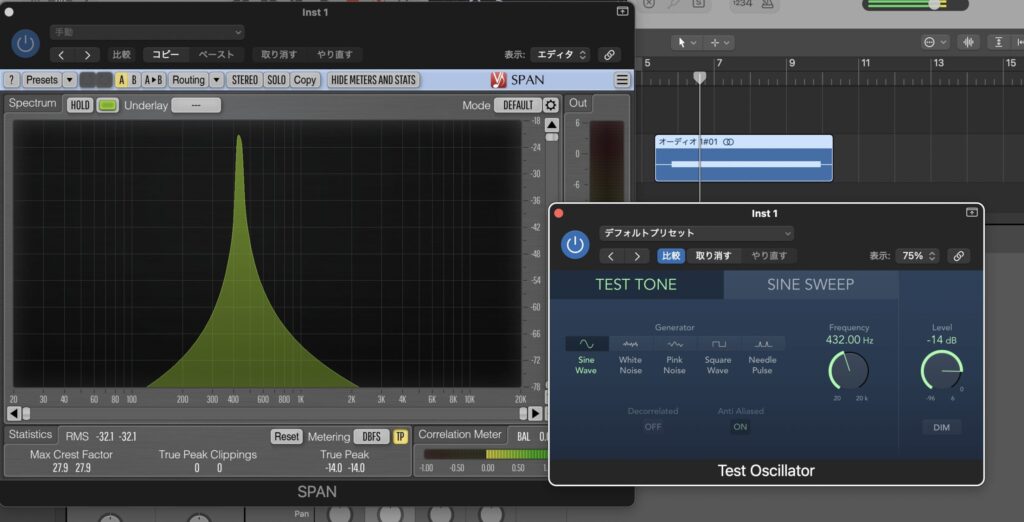Select the White Noise generator icon
The width and height of the screenshot is (1024, 522).
click(x=630, y=344)
